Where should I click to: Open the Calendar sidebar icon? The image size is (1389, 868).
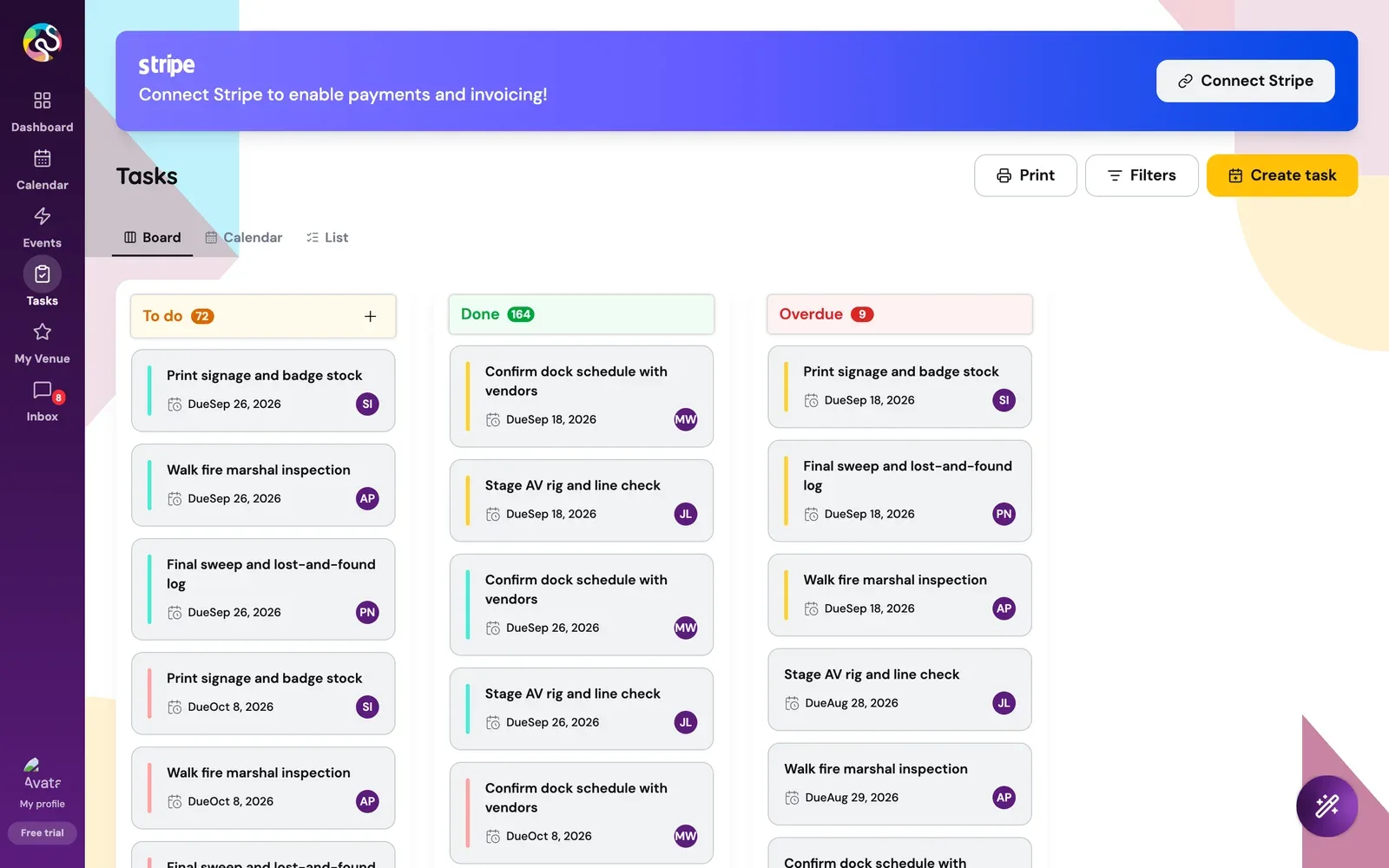(42, 158)
